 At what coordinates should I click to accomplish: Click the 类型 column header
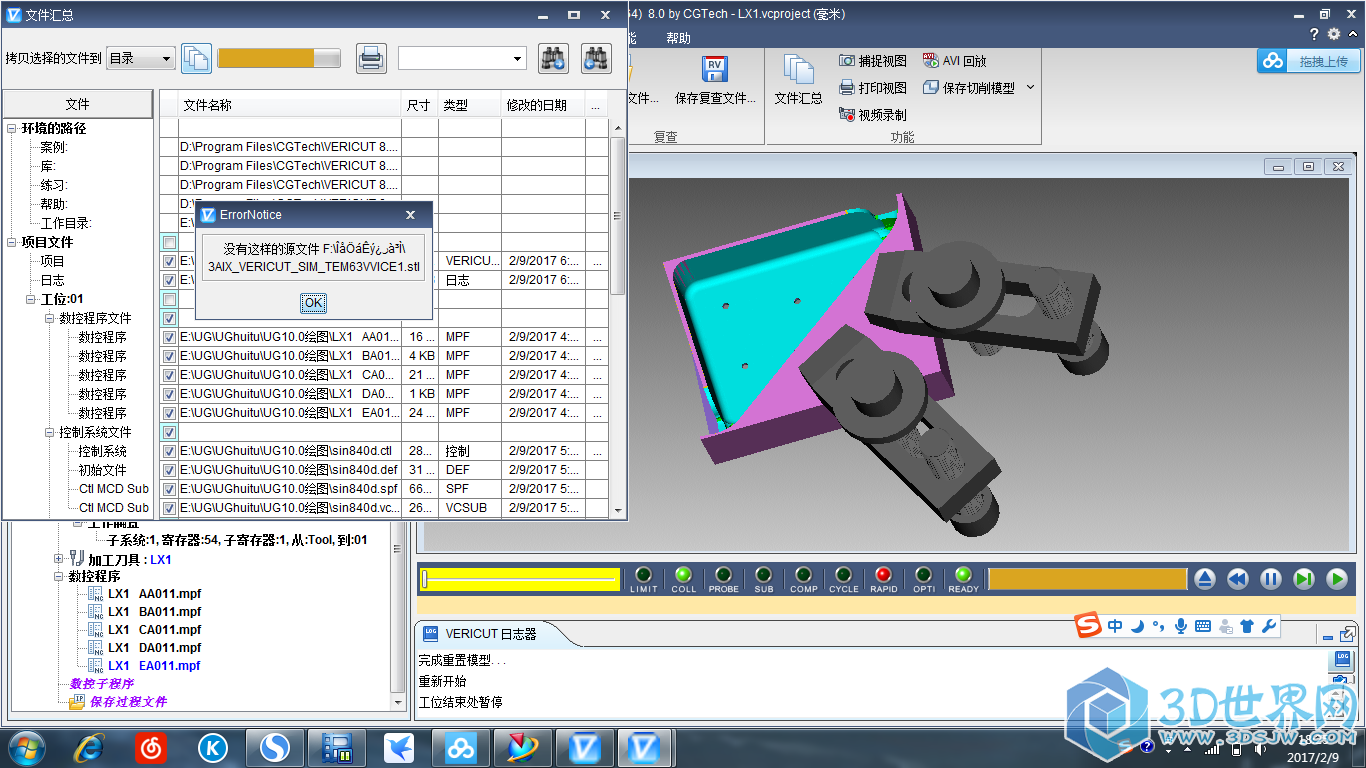pos(470,105)
